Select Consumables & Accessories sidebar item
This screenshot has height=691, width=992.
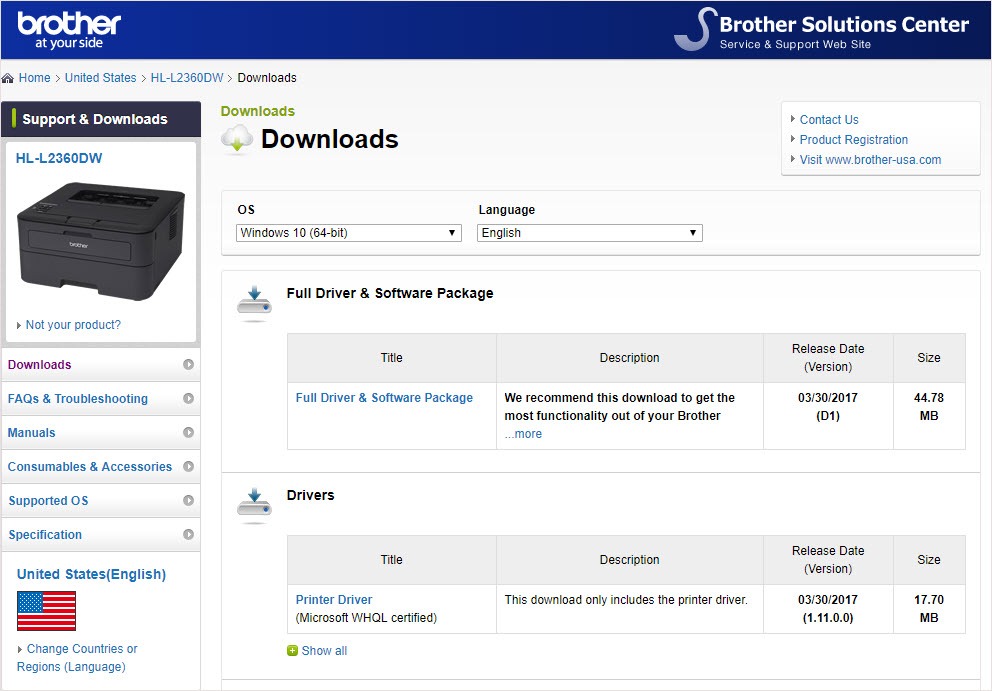click(90, 467)
